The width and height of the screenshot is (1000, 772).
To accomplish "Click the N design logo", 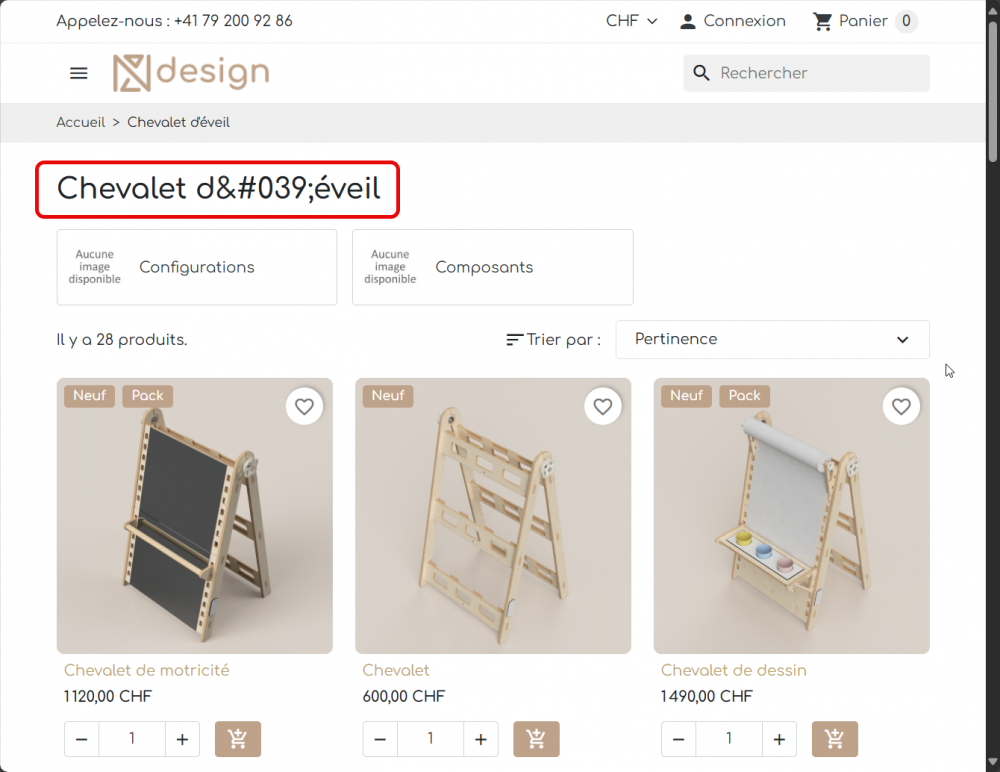I will click(190, 72).
